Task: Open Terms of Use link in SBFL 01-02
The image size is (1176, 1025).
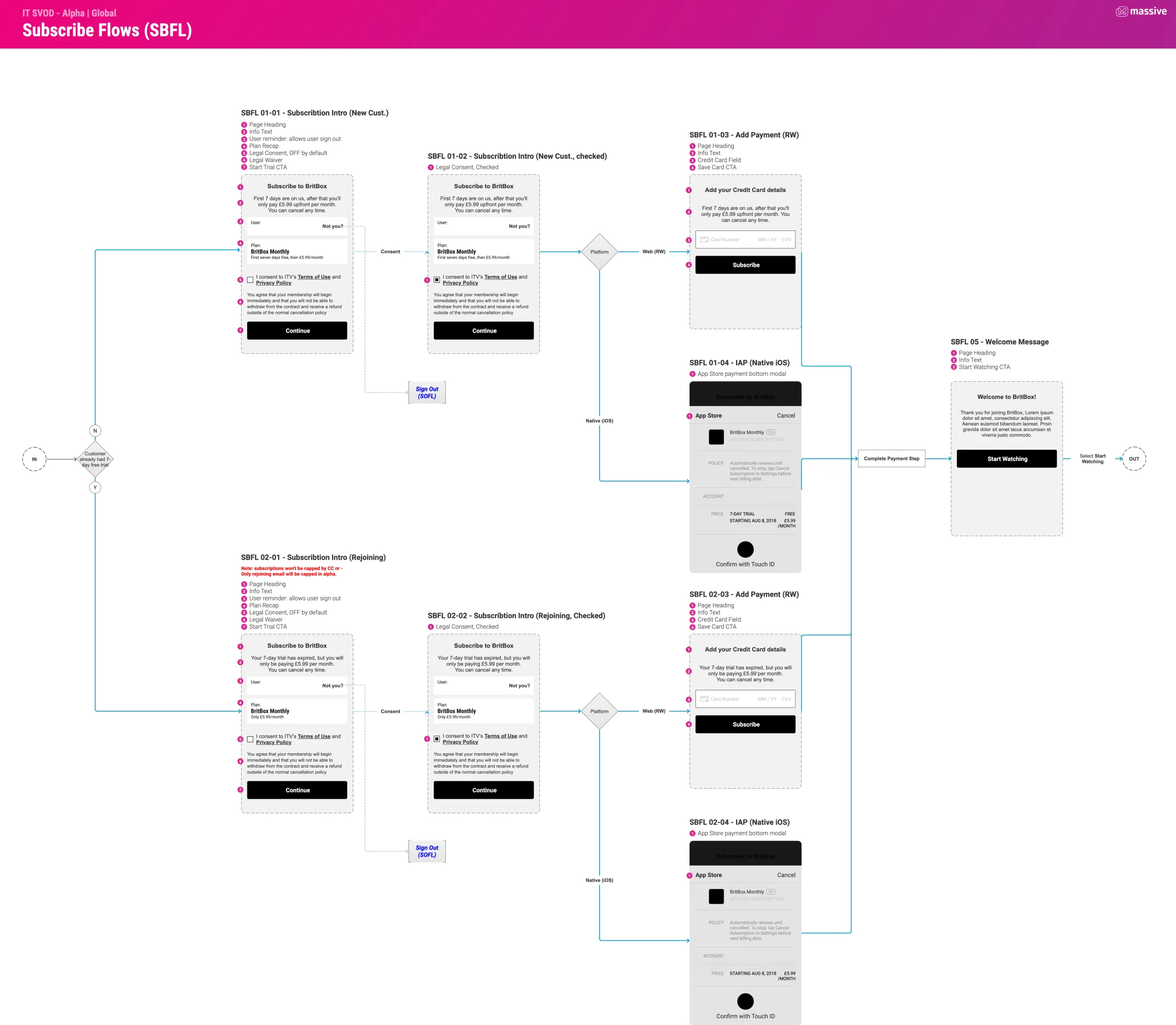Action: click(500, 277)
